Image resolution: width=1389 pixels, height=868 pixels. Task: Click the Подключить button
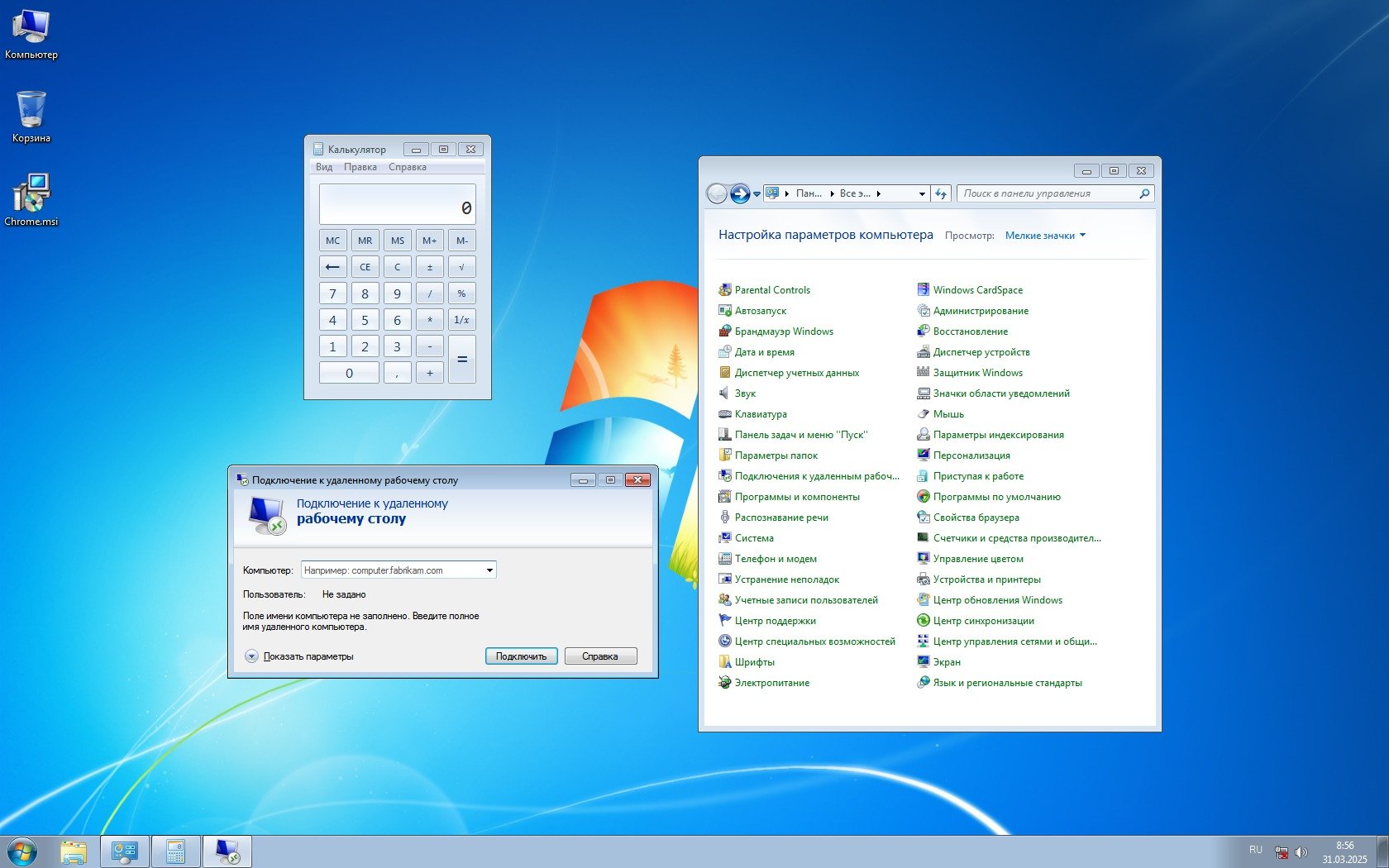(521, 656)
